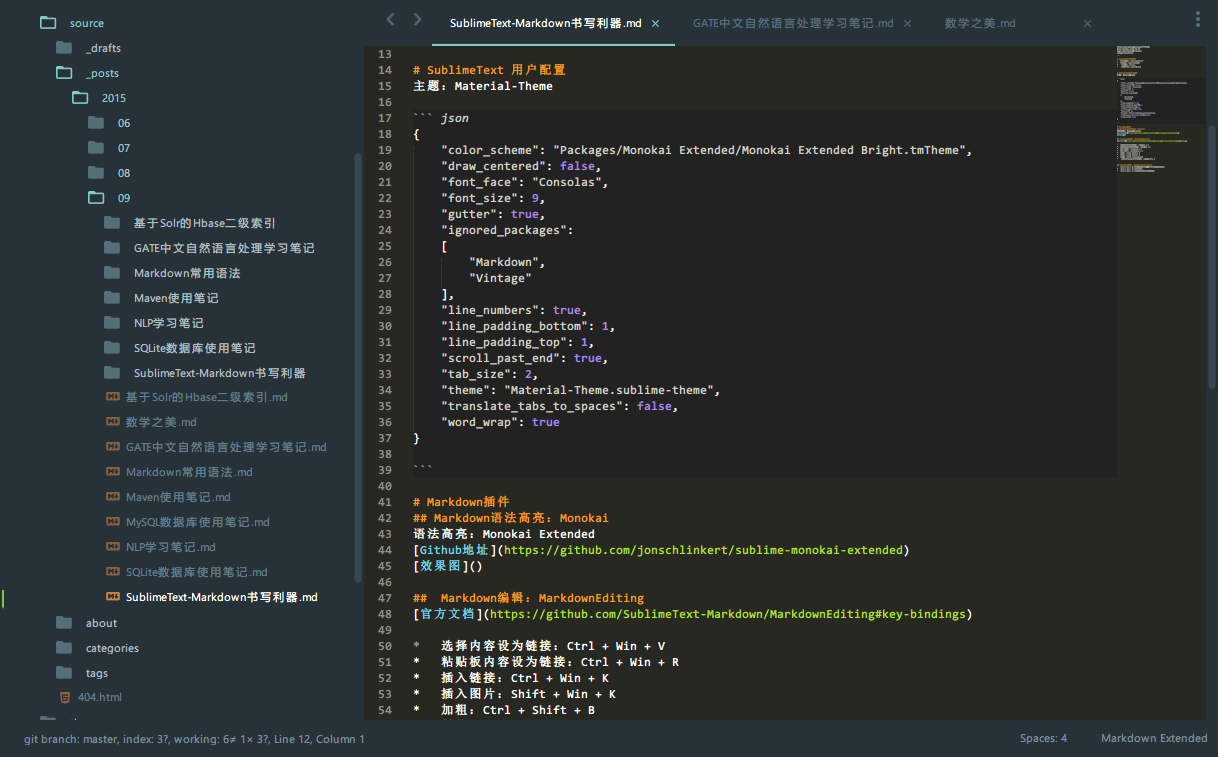The width and height of the screenshot is (1218, 757).
Task: Click the sublime-monokai-extended GitHub URL
Action: click(703, 550)
